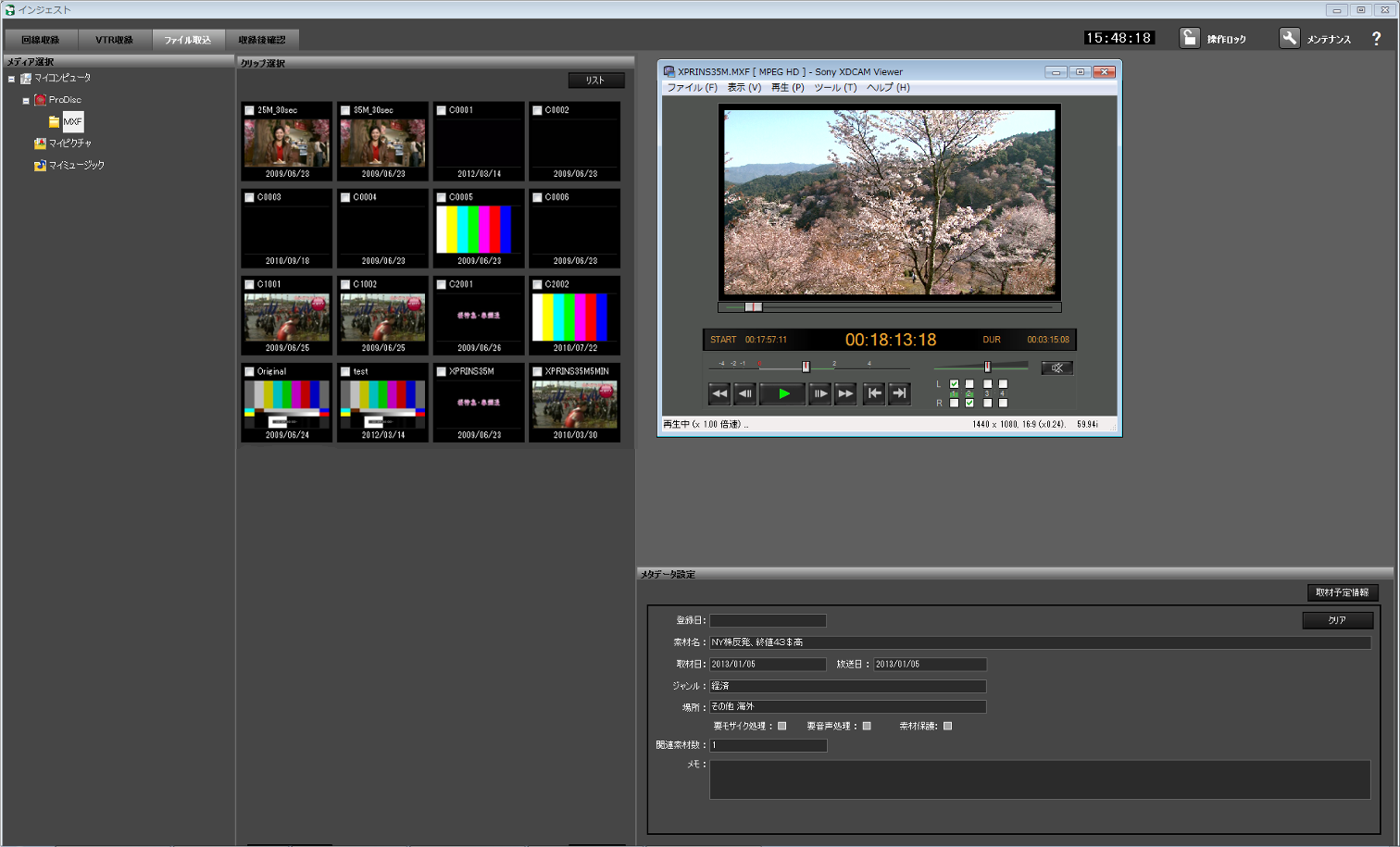This screenshot has height=847, width=1400.
Task: Click the shuttle speed slider handle
Action: pyautogui.click(x=806, y=367)
